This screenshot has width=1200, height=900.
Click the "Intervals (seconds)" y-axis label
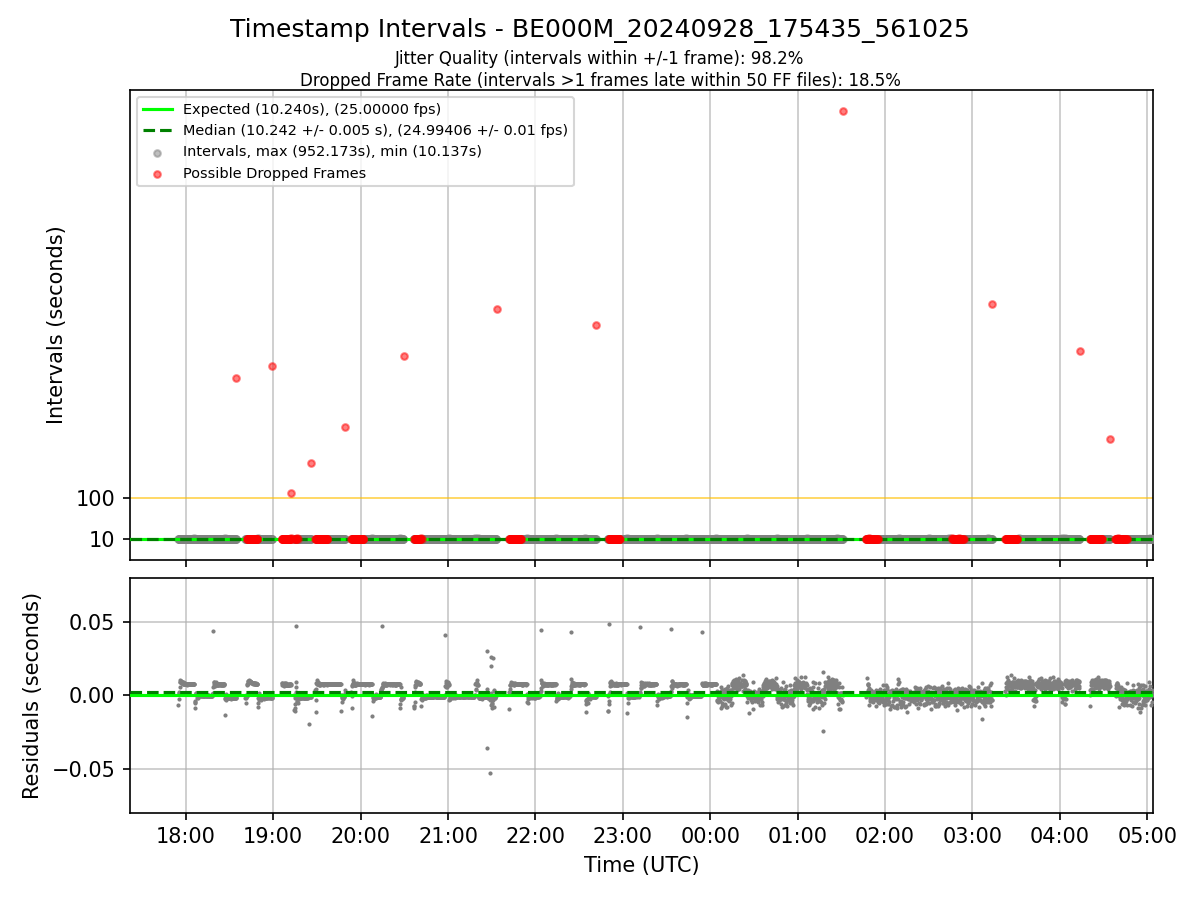click(56, 325)
